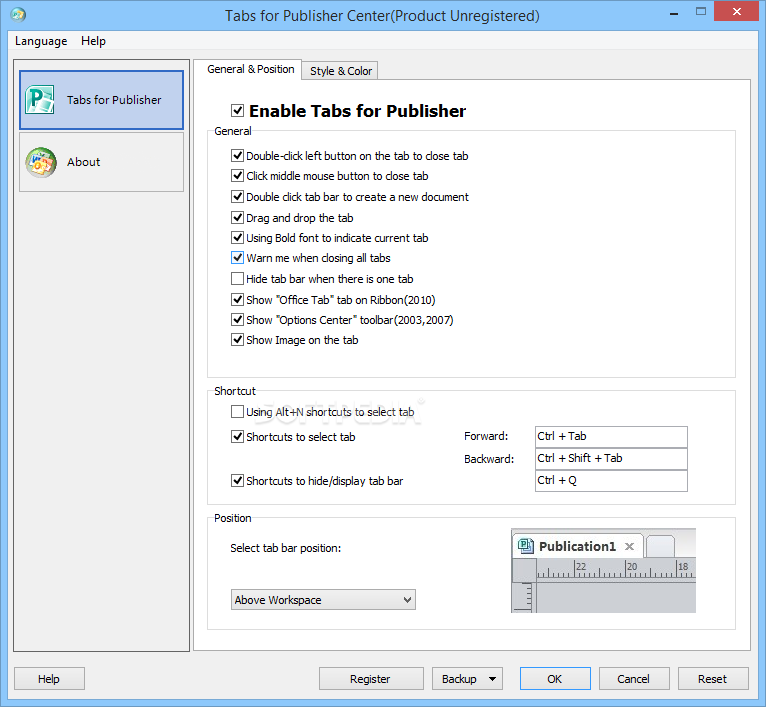Toggle Double click tab bar new document
766x707 pixels.
[237, 197]
